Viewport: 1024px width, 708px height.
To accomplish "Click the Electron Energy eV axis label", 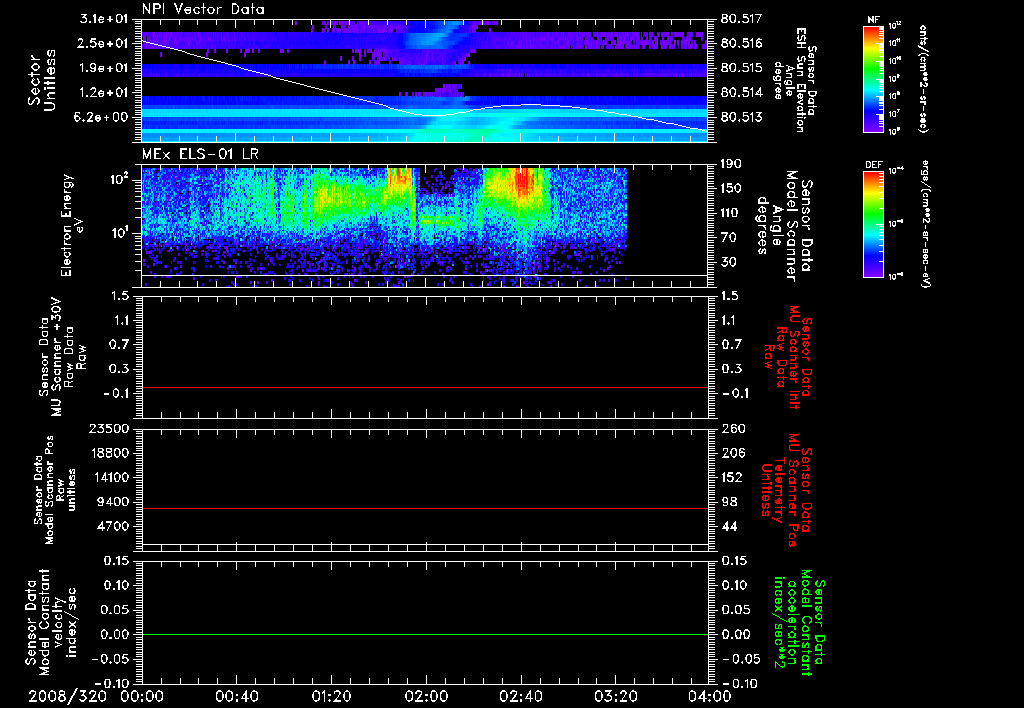I will 73,225.
